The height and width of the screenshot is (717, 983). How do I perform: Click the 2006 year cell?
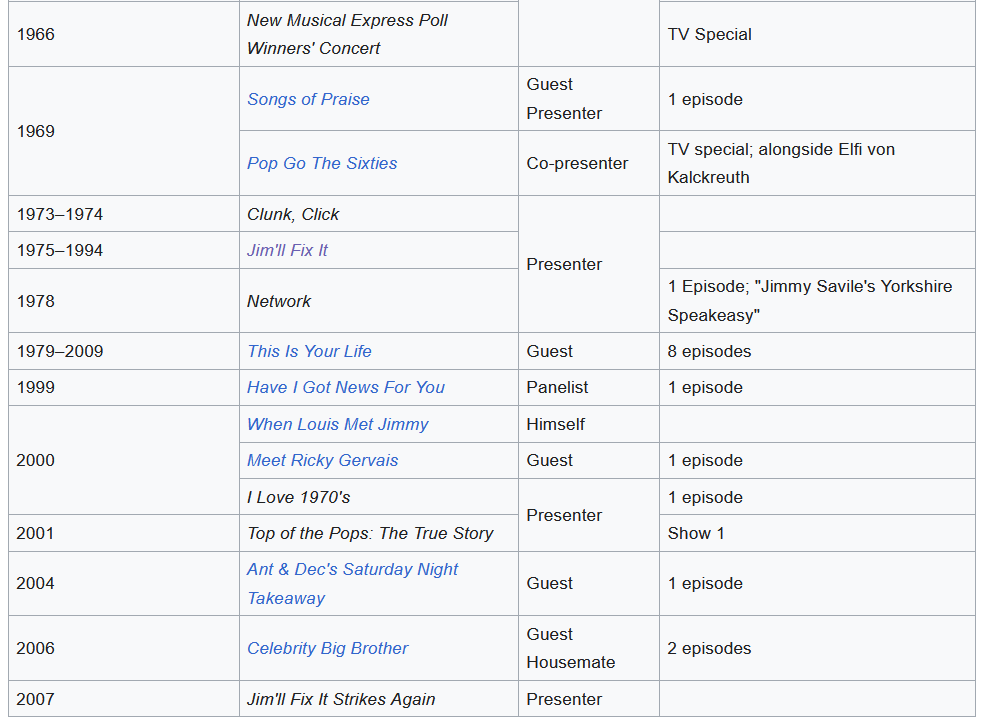coord(124,648)
